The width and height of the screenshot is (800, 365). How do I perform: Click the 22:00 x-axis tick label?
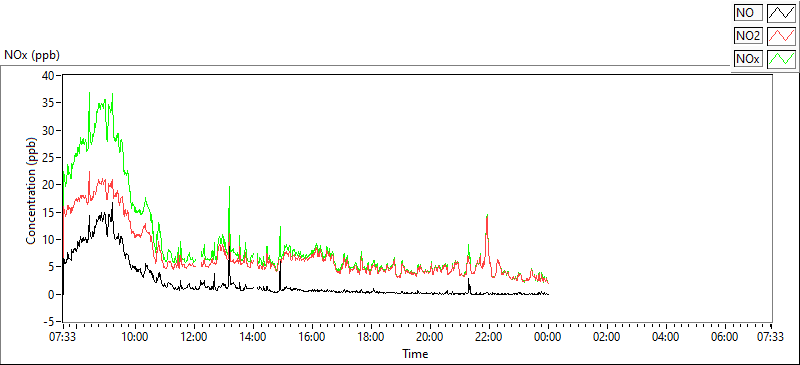pyautogui.click(x=489, y=336)
